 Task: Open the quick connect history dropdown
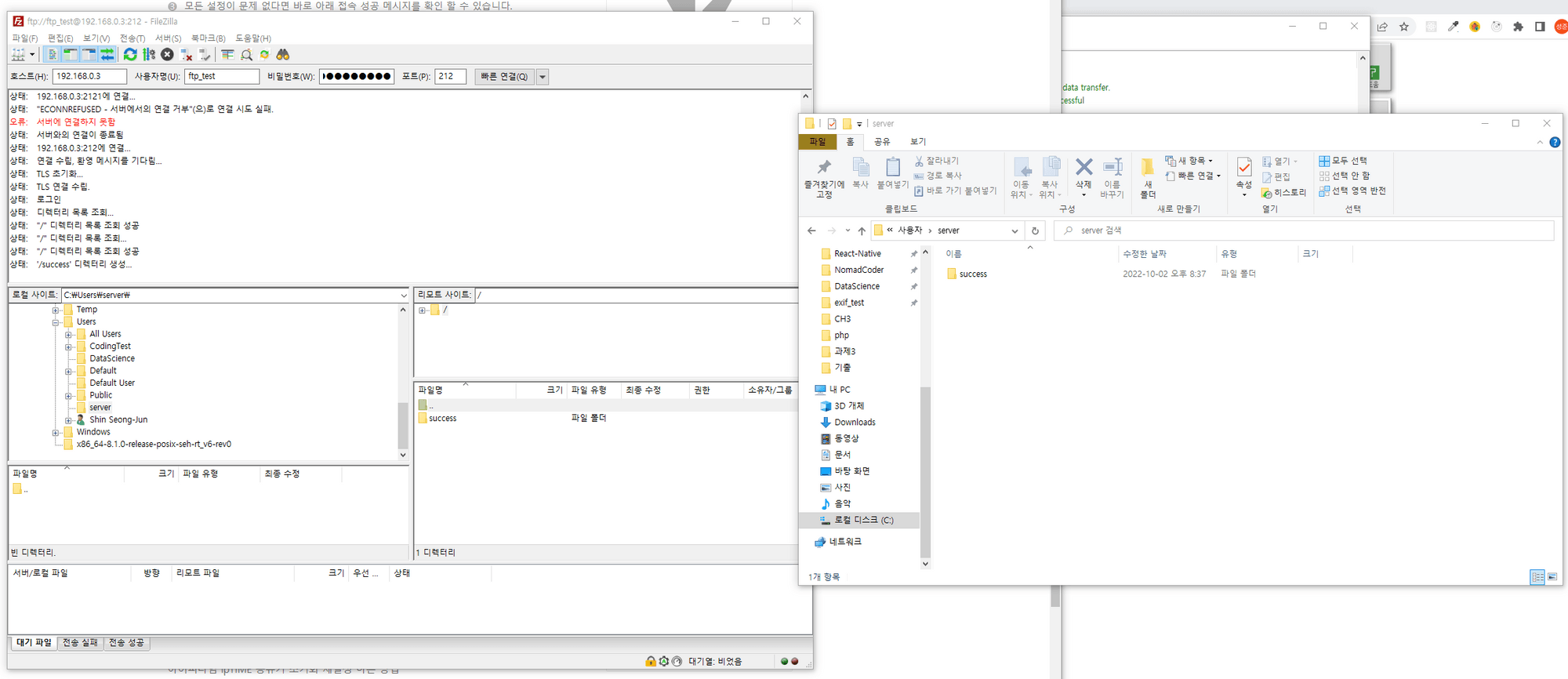(543, 77)
